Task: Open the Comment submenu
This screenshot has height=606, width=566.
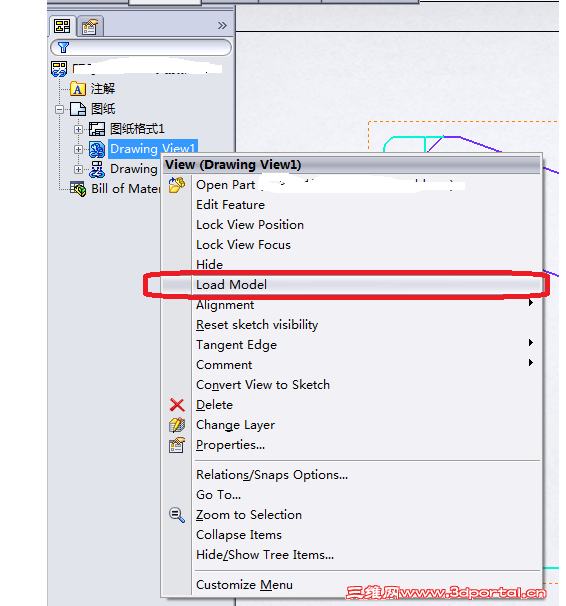Action: coord(224,365)
